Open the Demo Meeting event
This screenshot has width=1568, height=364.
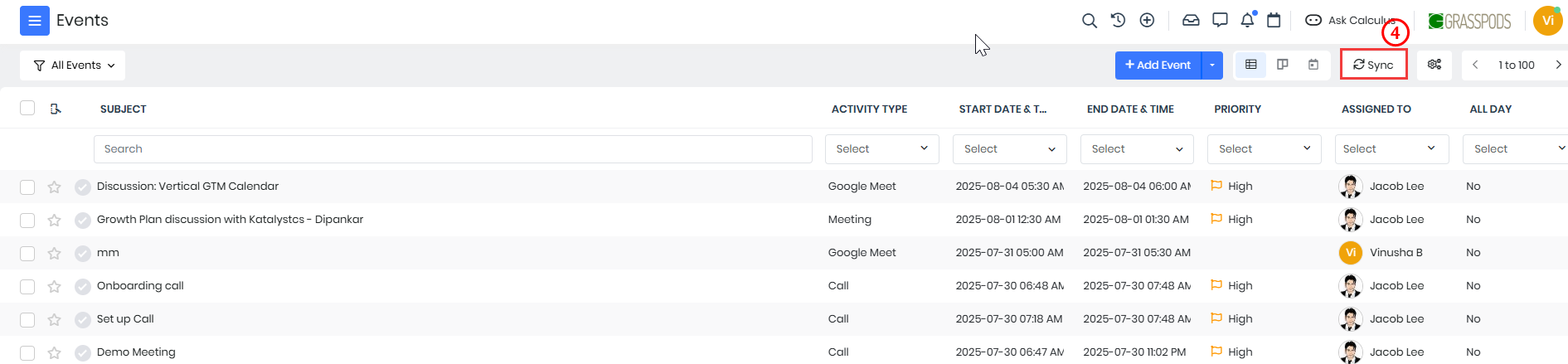tap(136, 352)
